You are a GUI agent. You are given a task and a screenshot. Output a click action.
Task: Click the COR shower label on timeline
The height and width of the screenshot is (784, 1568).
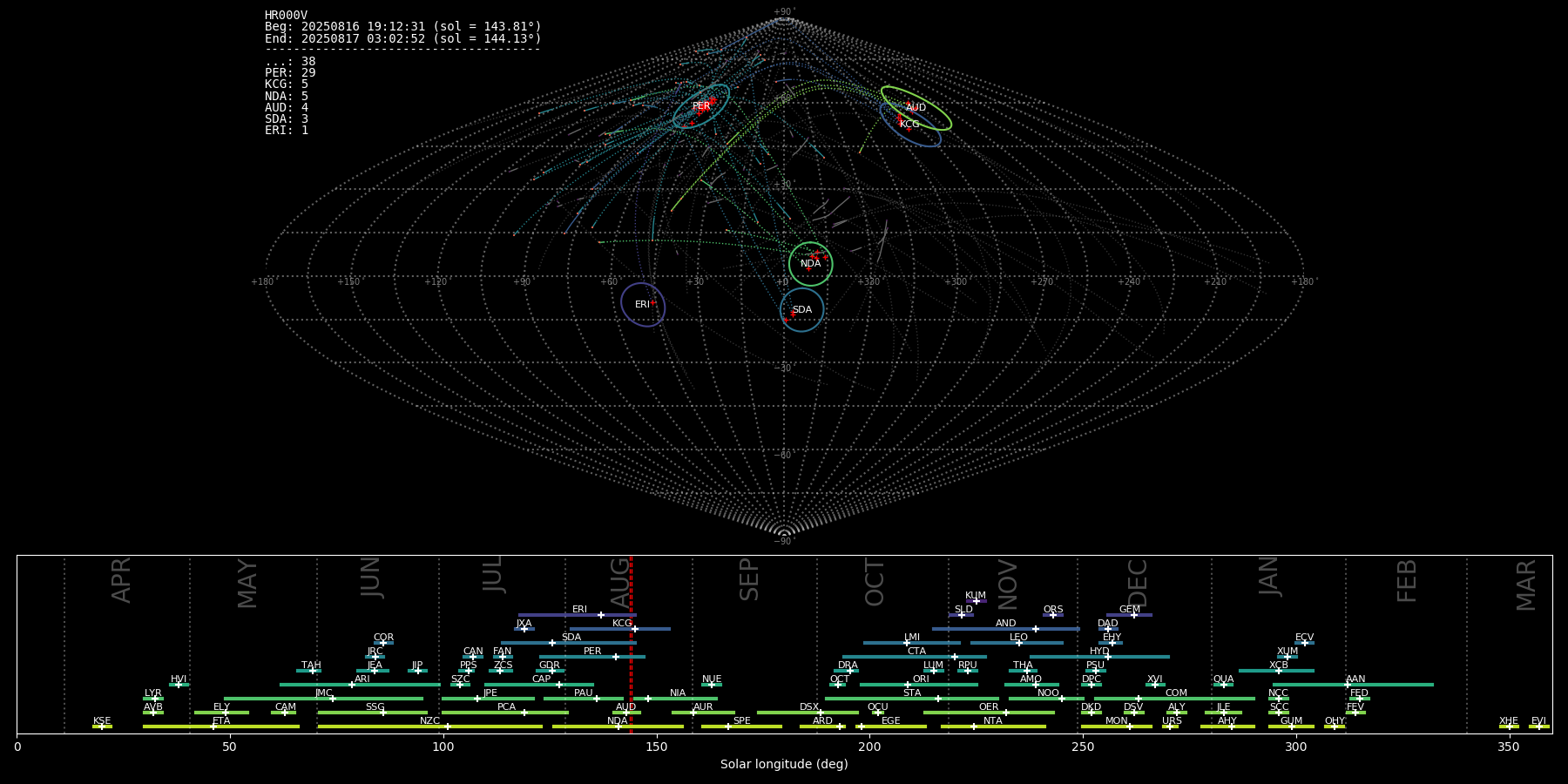click(383, 638)
